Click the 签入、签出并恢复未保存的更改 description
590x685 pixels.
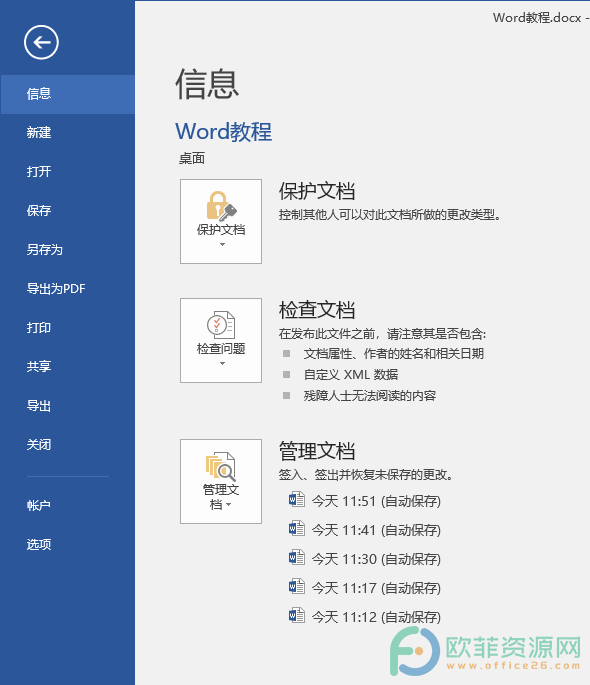366,474
